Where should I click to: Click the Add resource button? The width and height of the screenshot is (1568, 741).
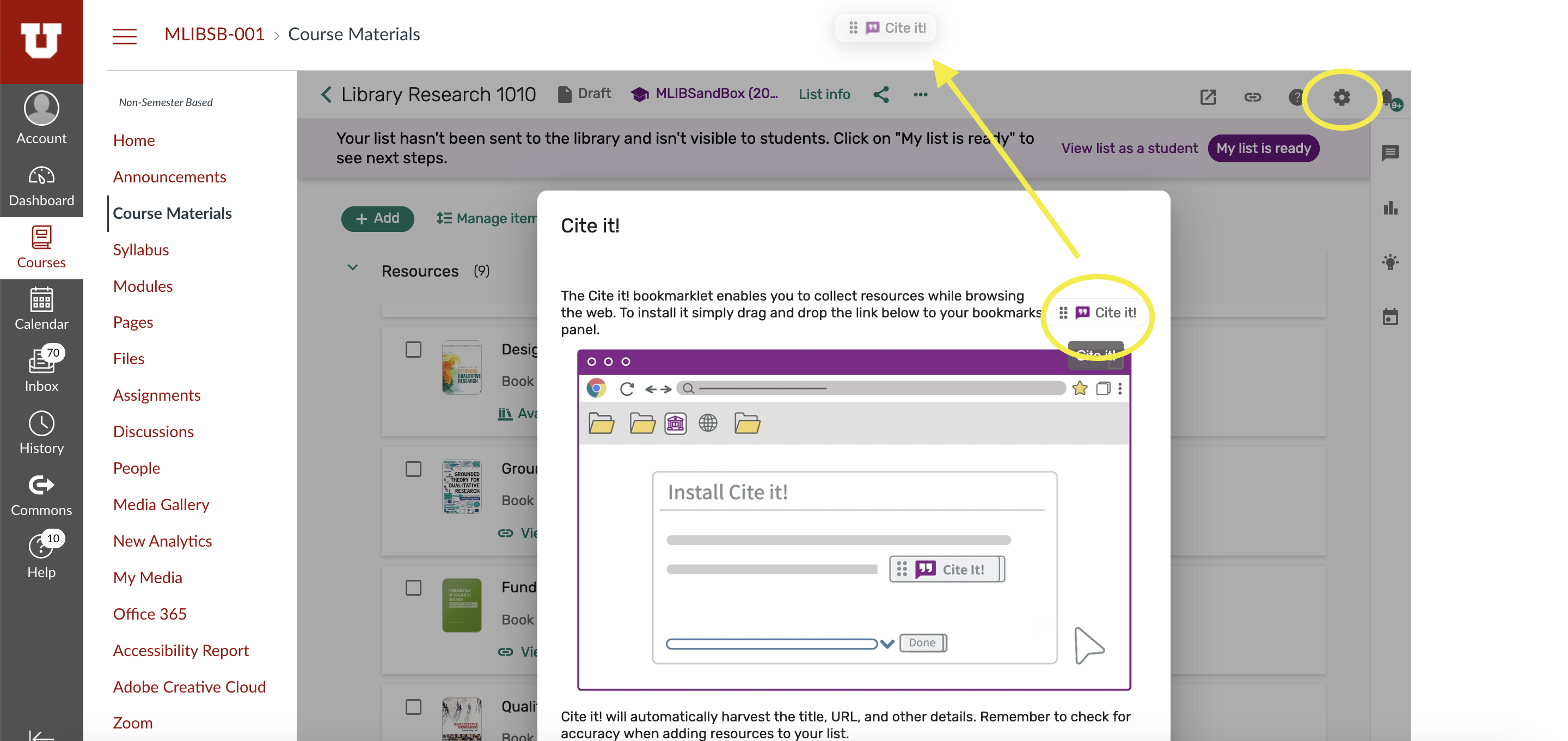pyautogui.click(x=378, y=217)
